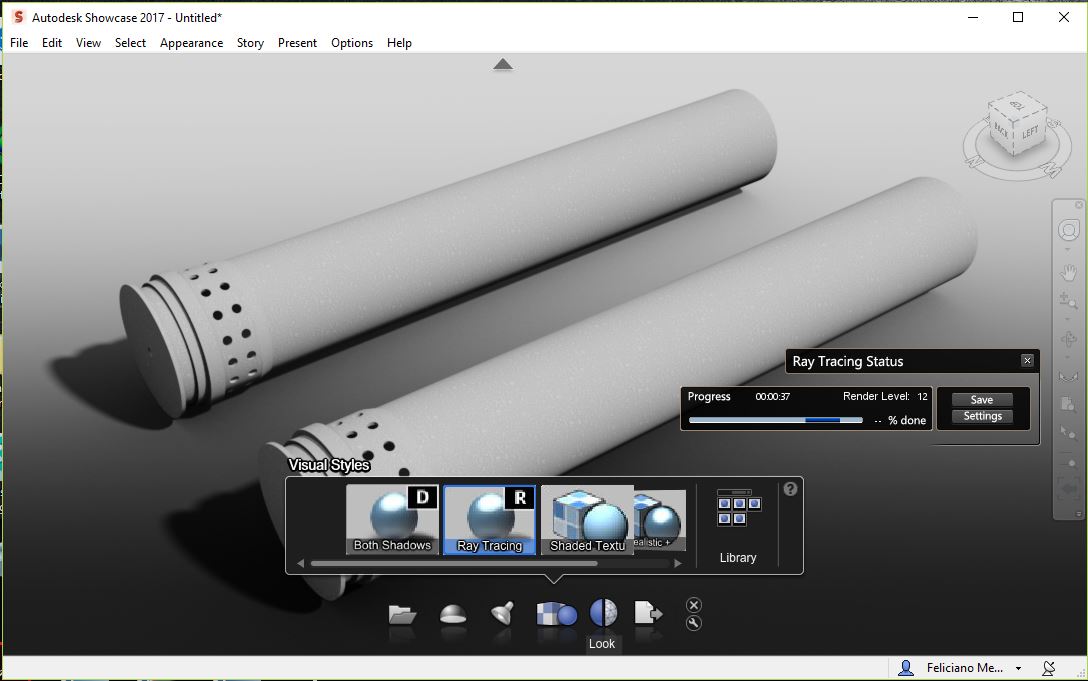Open a scene using the folder icon
The image size is (1088, 681).
403,614
